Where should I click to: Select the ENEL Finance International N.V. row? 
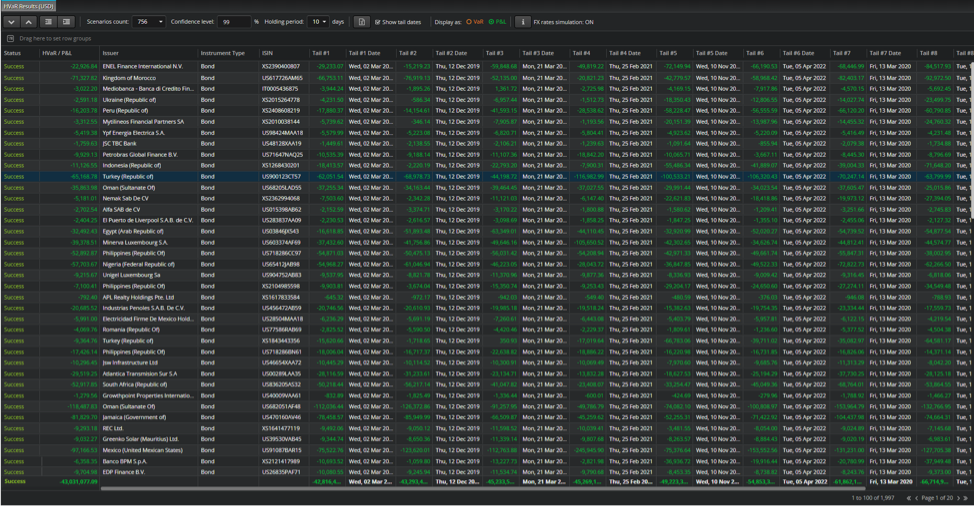tap(487, 66)
